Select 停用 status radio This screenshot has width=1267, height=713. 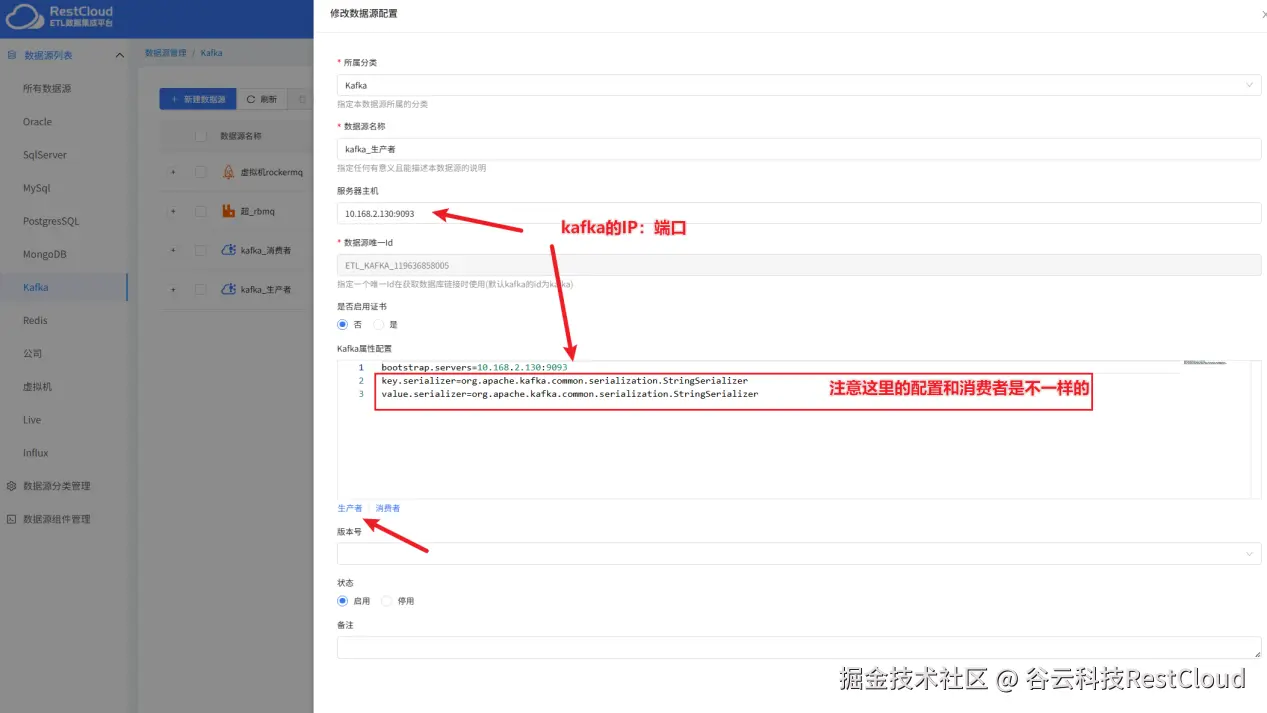point(387,601)
